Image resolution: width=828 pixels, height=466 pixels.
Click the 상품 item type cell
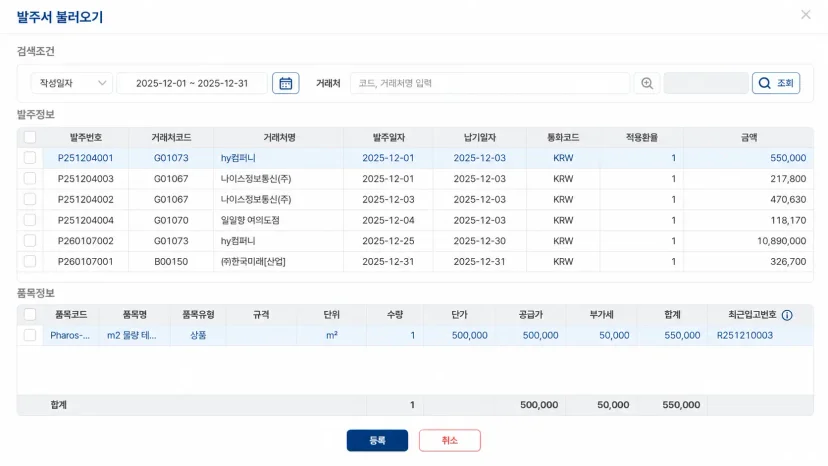(198, 335)
